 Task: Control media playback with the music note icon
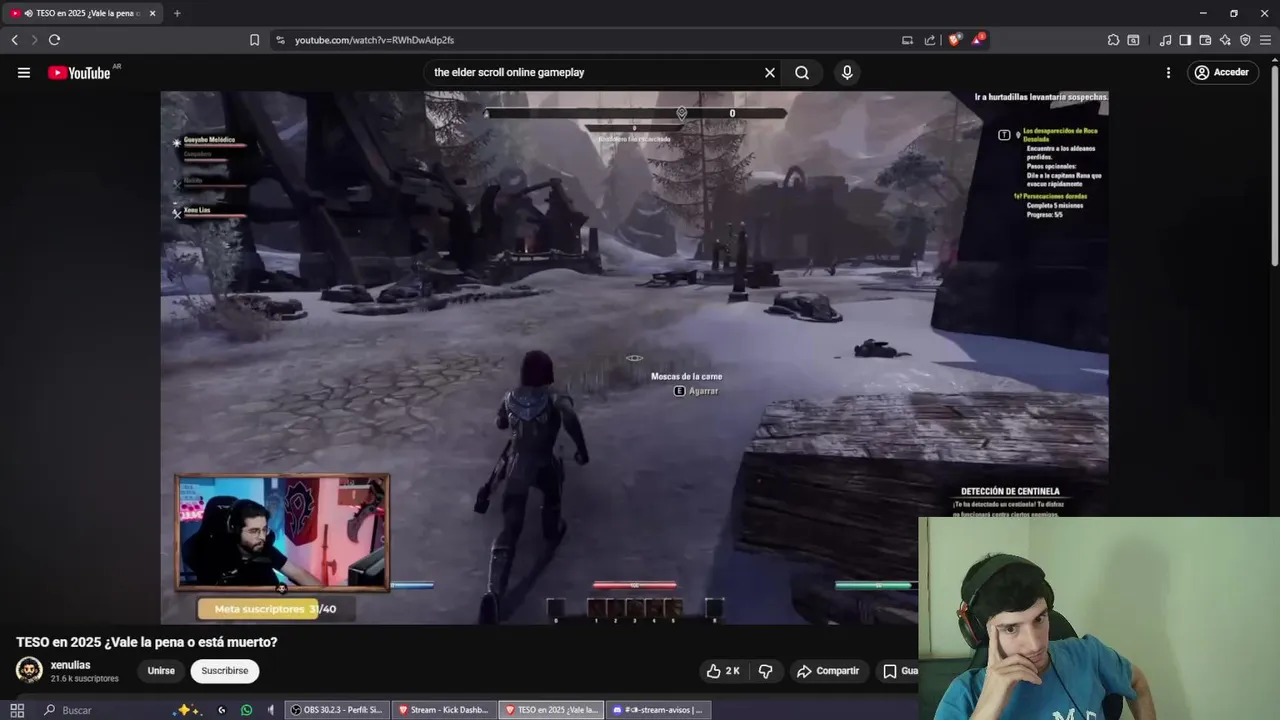tap(1165, 40)
